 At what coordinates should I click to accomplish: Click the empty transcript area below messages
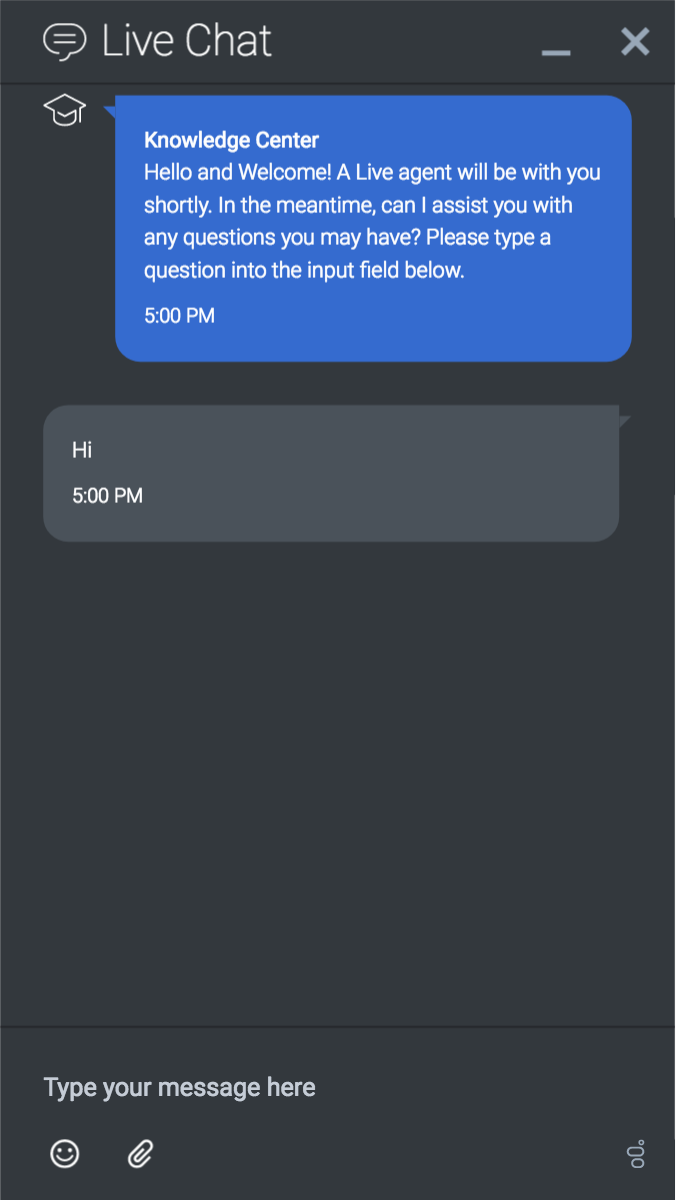[337, 780]
